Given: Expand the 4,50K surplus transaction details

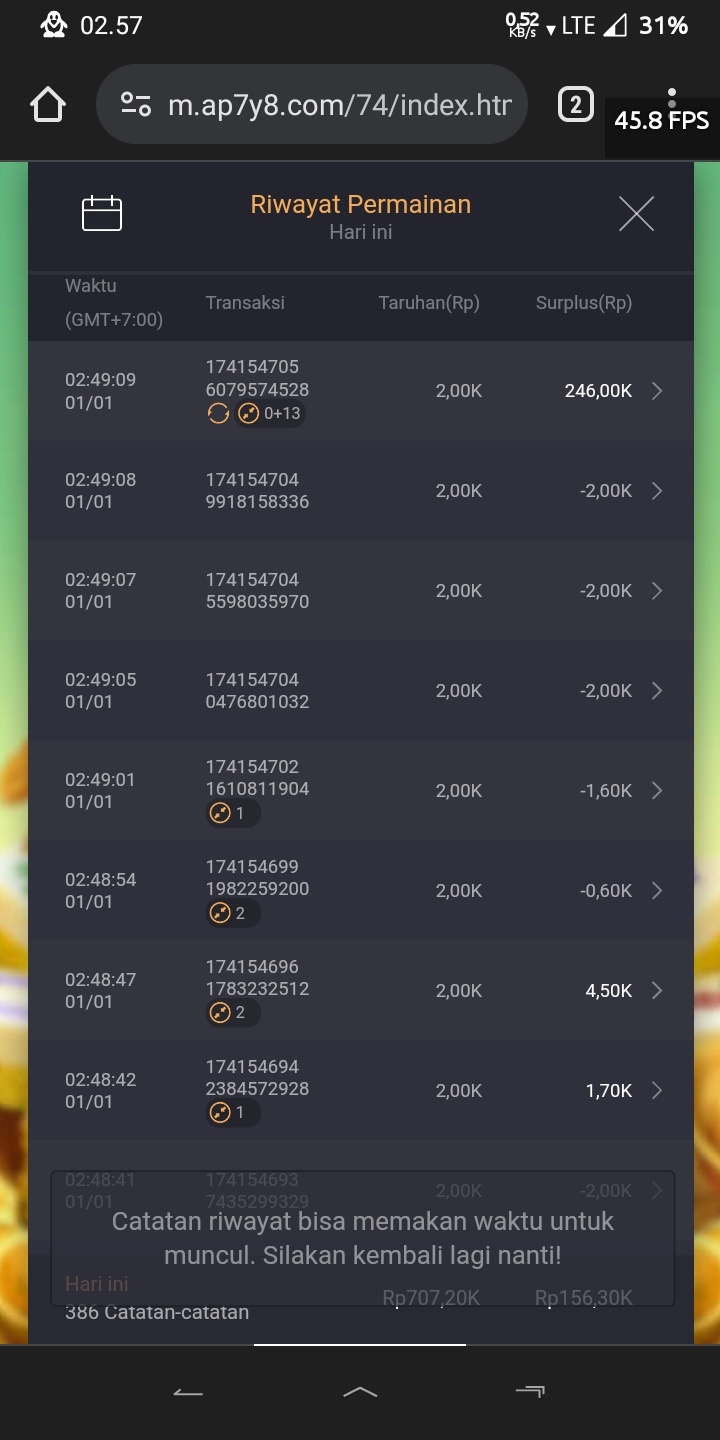Looking at the screenshot, I should [x=657, y=991].
